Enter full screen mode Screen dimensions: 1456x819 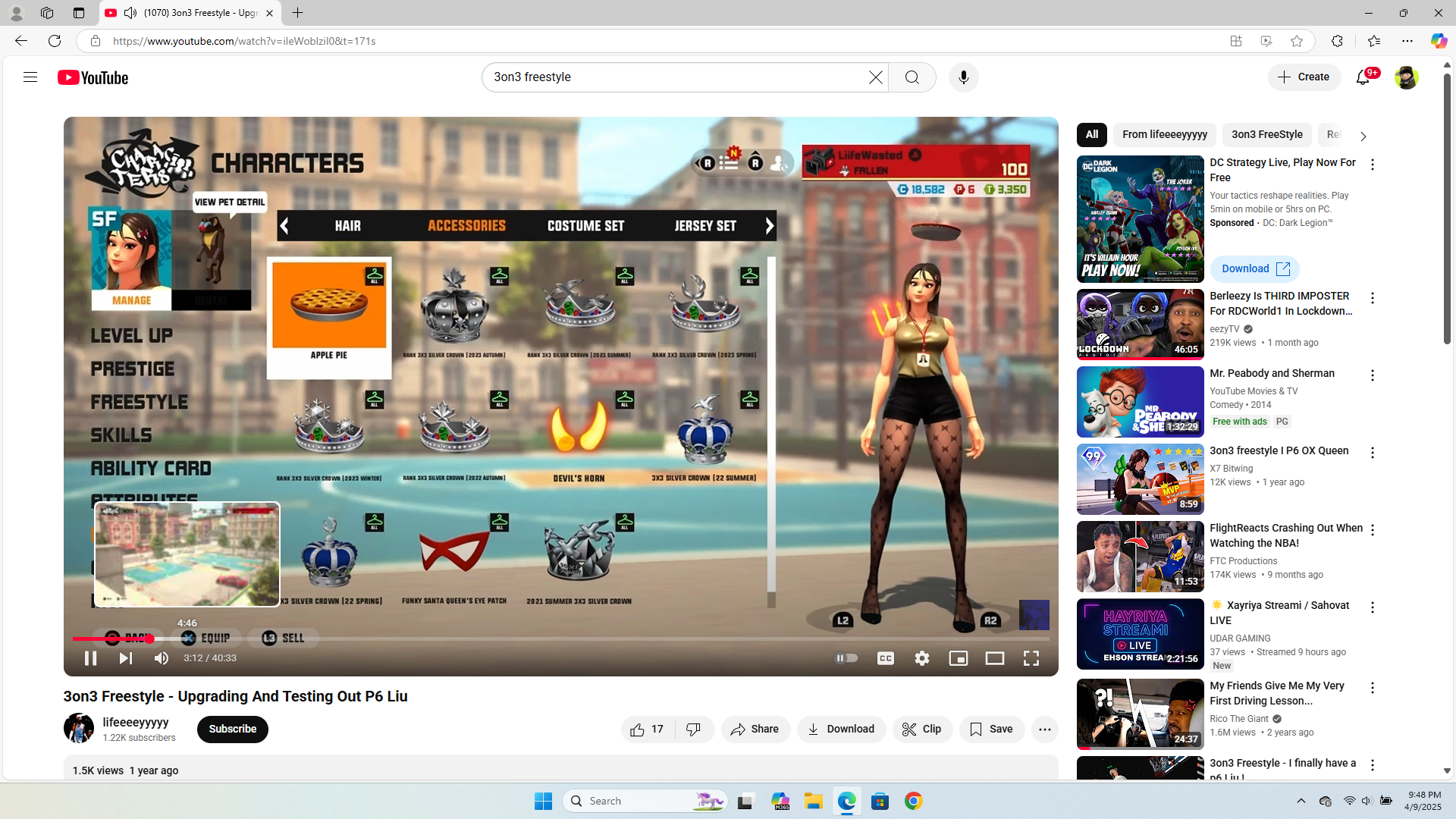tap(1031, 658)
